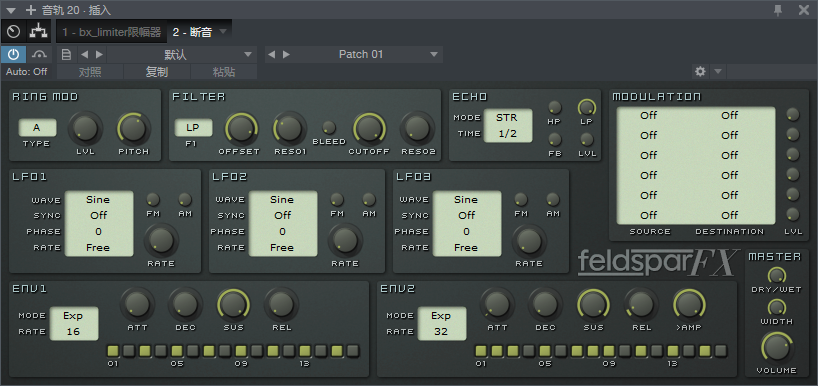Click LFO1 SYNC Off value

tap(98, 215)
